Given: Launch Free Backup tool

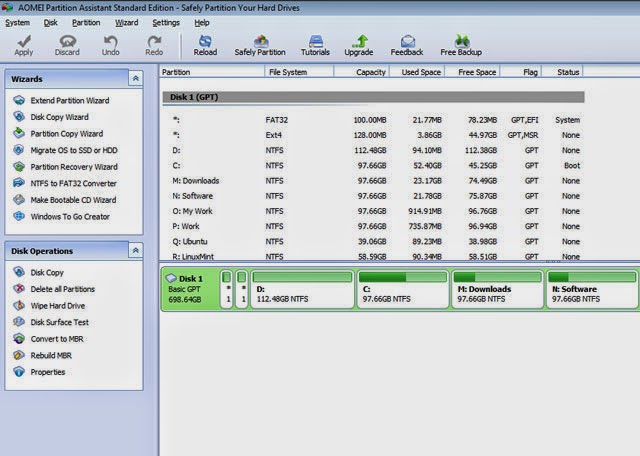Looking at the screenshot, I should tap(461, 45).
